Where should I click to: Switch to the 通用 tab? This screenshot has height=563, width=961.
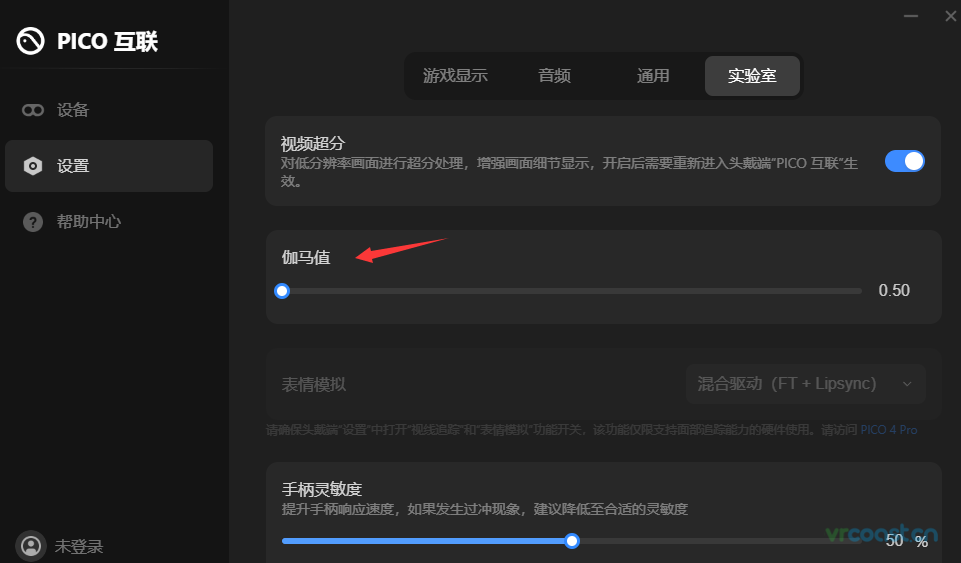[x=653, y=76]
